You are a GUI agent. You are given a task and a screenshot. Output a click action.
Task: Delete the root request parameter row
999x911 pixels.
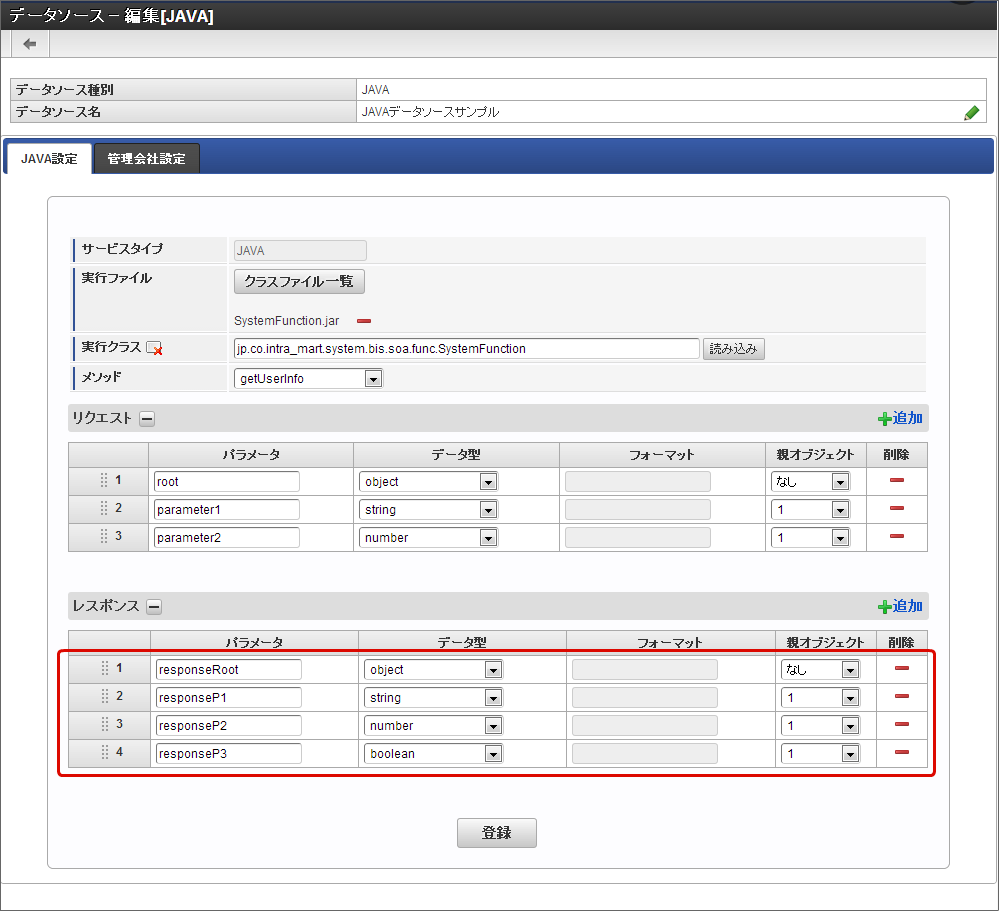point(896,481)
